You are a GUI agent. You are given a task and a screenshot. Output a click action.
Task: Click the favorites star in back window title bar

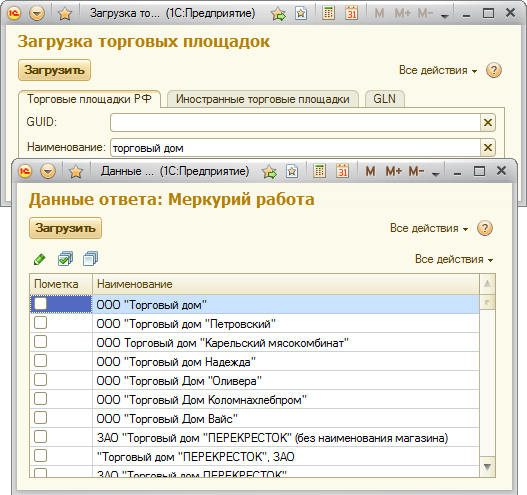[65, 13]
